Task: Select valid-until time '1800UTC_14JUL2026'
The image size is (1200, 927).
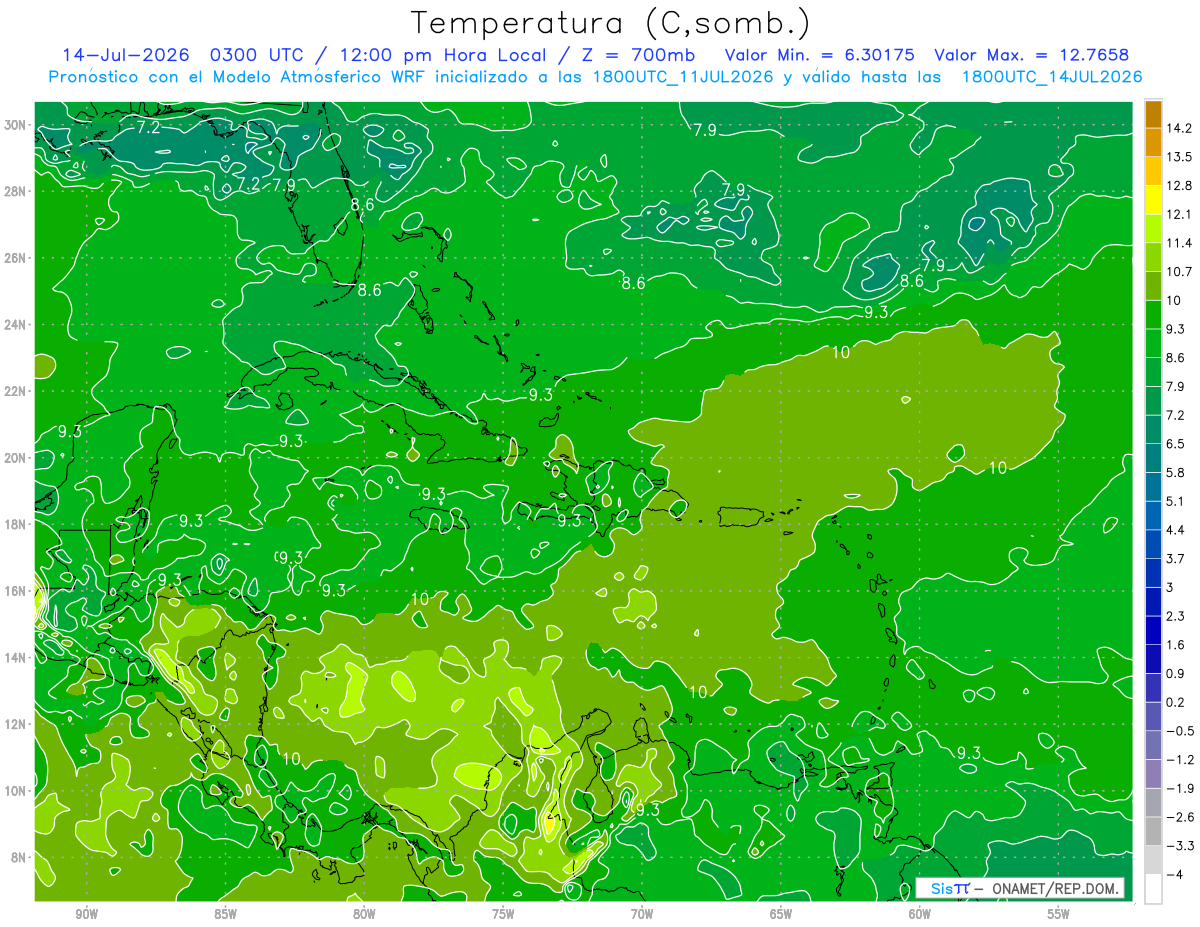Action: coord(1051,76)
